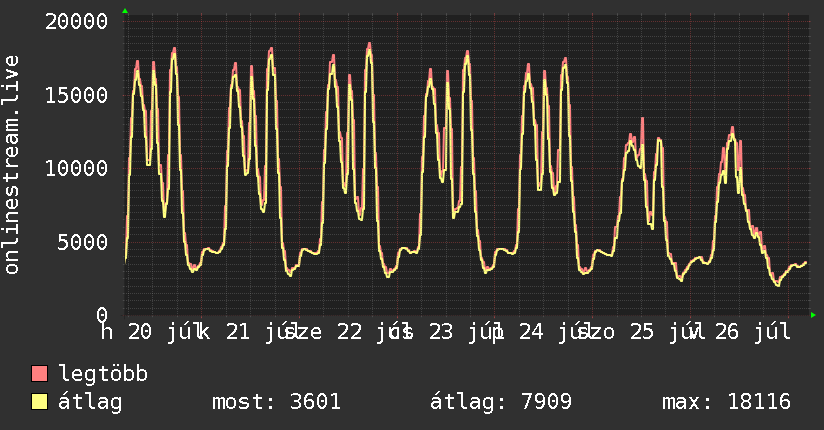Click the pink legtöbb color swatch
This screenshot has width=824, height=430.
[39, 373]
